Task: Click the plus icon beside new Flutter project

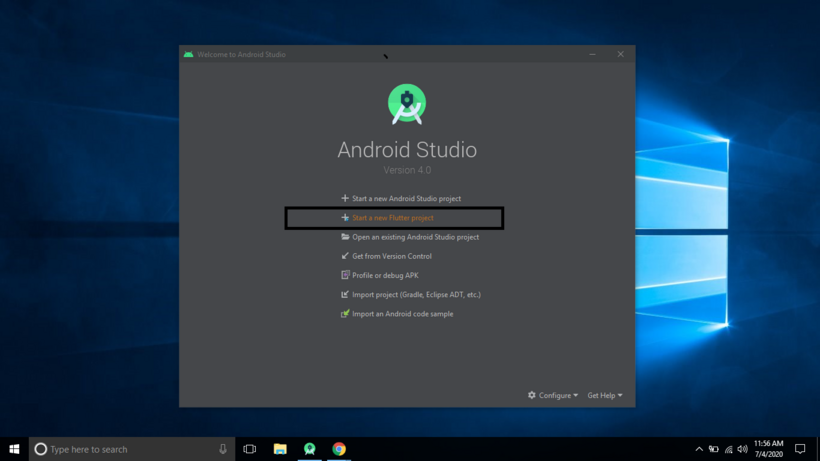Action: 345,218
